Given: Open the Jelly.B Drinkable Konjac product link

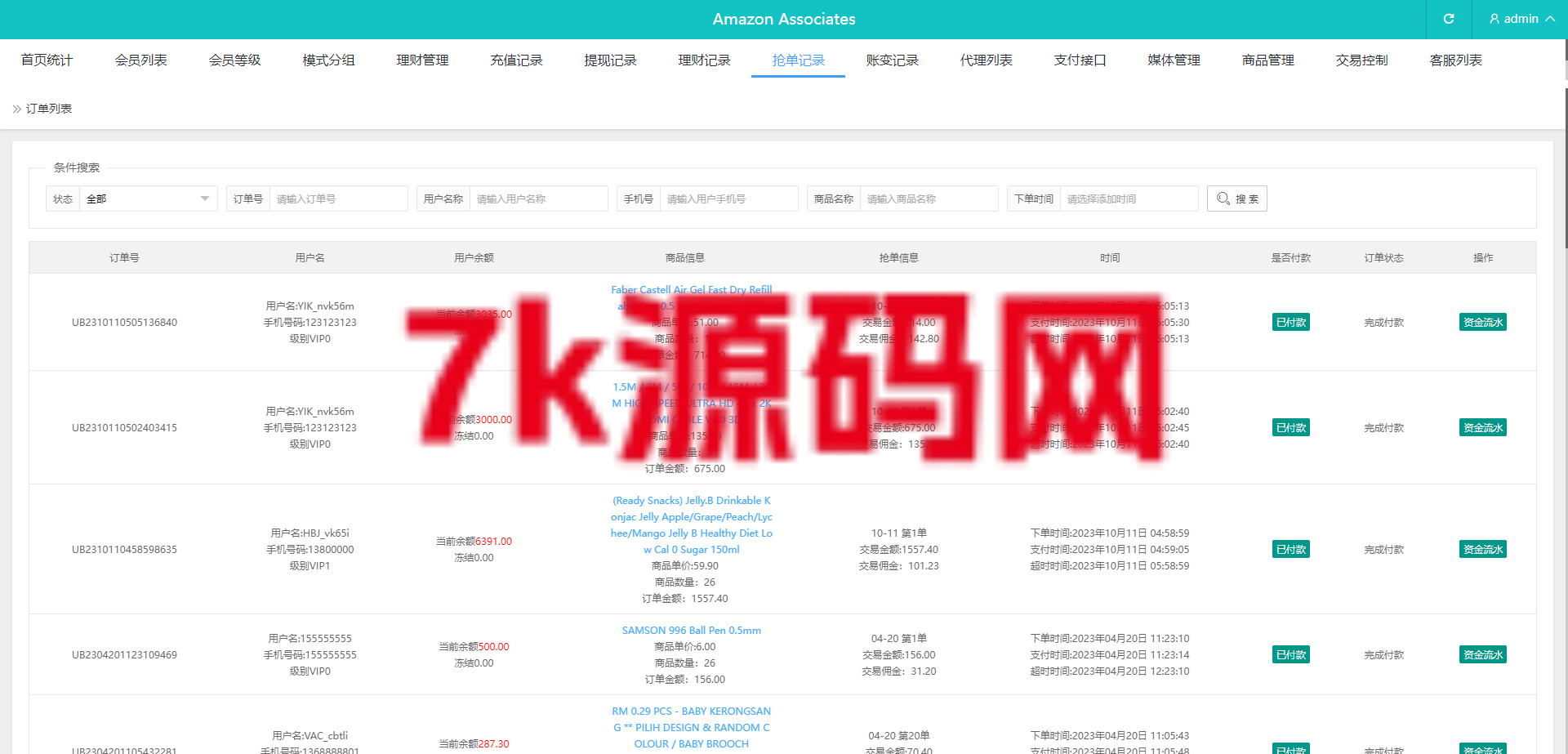Looking at the screenshot, I should coord(692,524).
